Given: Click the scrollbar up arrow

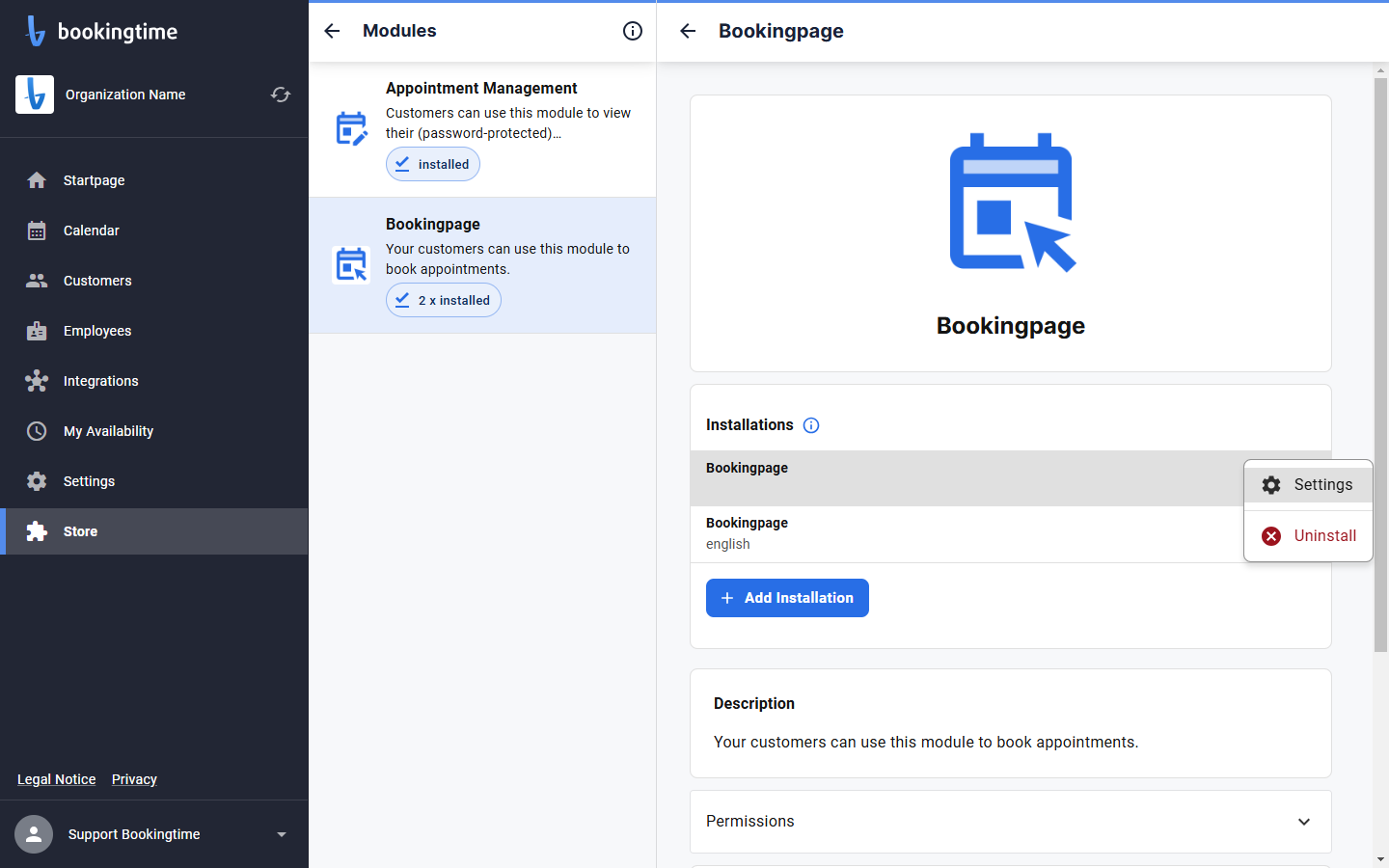Looking at the screenshot, I should tap(1380, 69).
